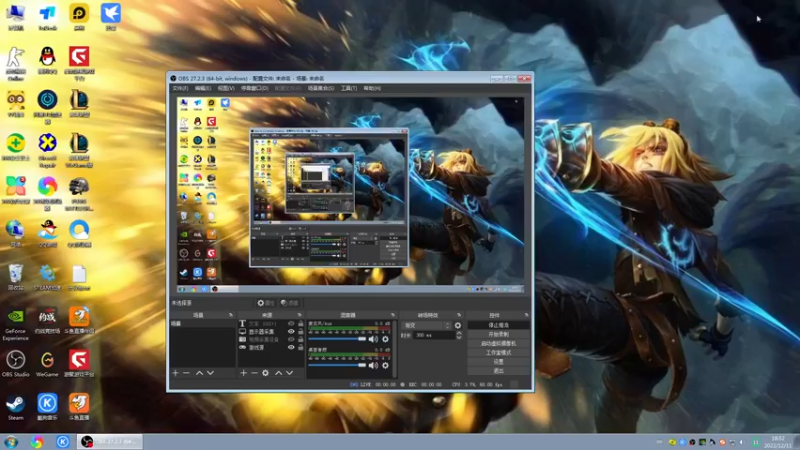Toggle lock on the 游戏源 source
800x450 pixels.
tap(301, 347)
